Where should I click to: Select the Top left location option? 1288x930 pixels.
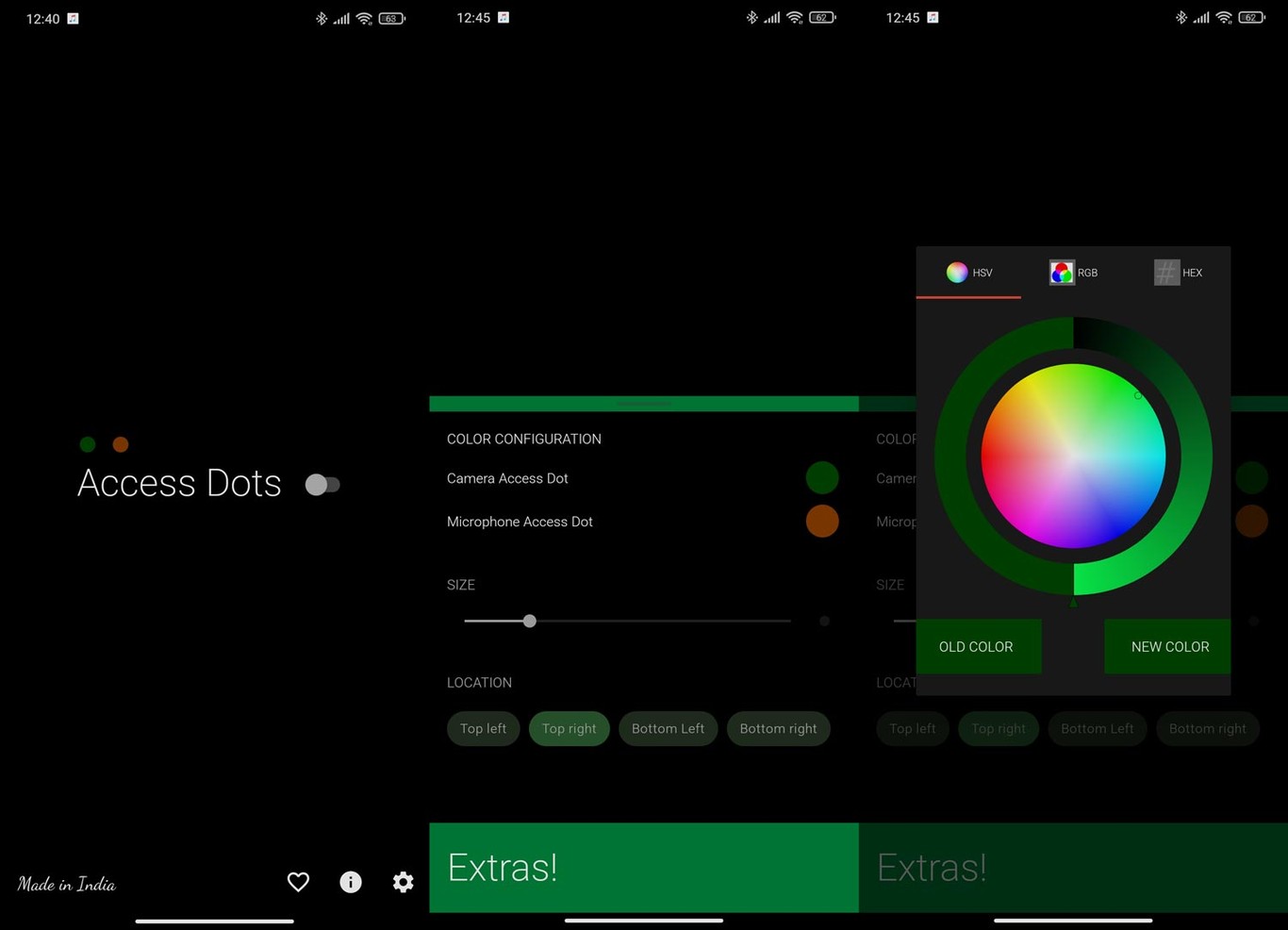[x=483, y=728]
